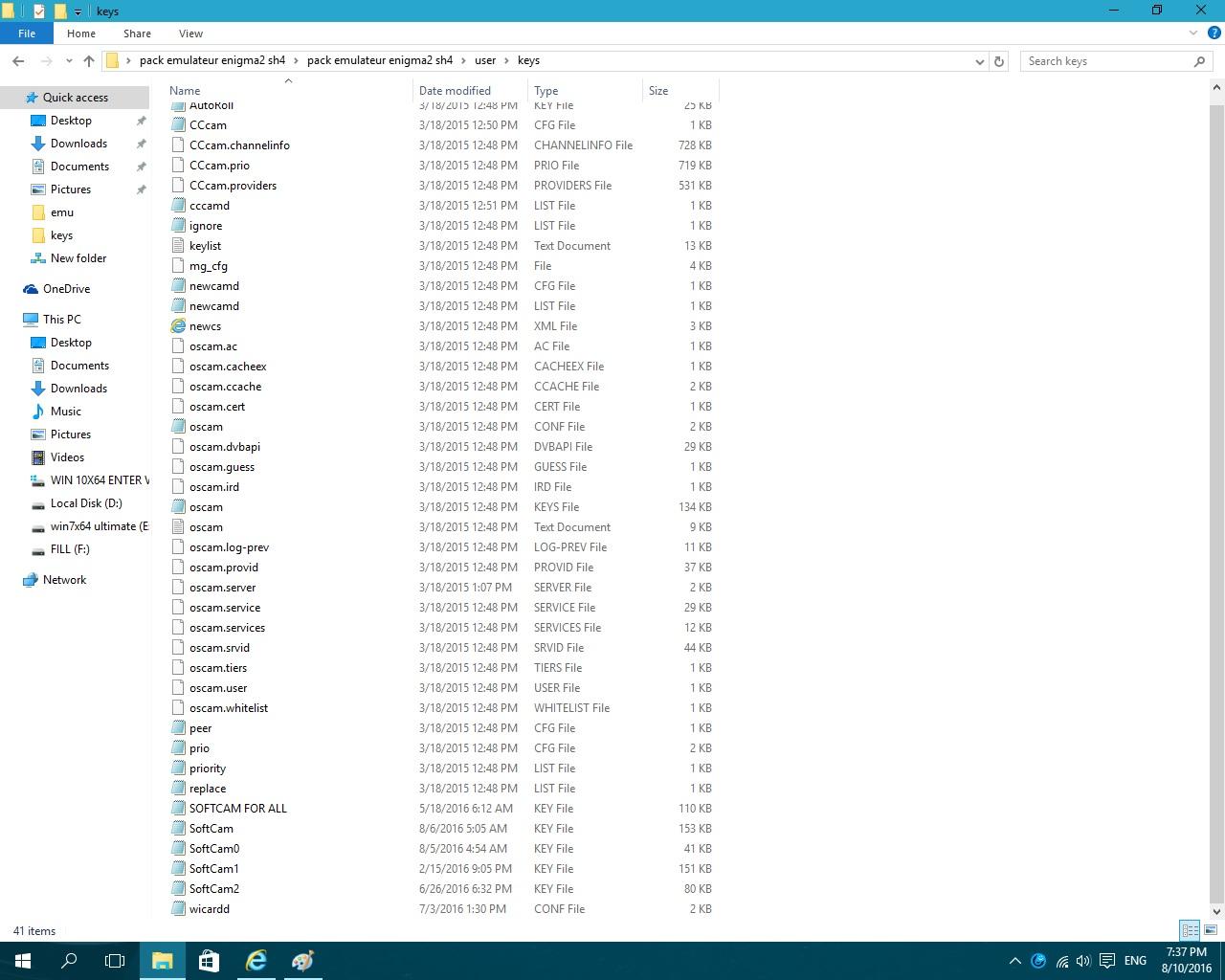The width and height of the screenshot is (1225, 980).
Task: Refresh the keys folder view
Action: point(999,61)
